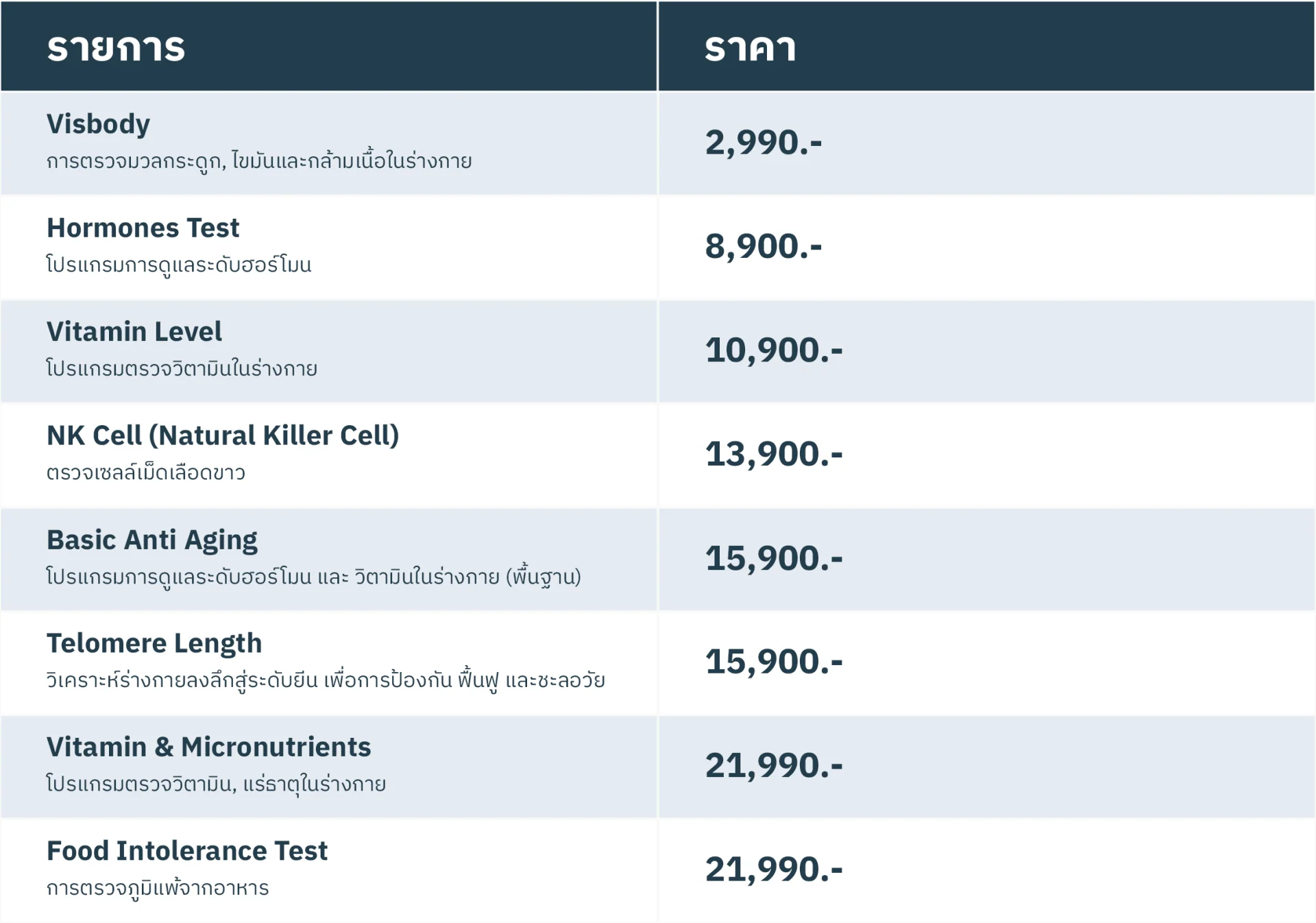Click the รายการ column header
This screenshot has height=923, width=1316.
116,48
